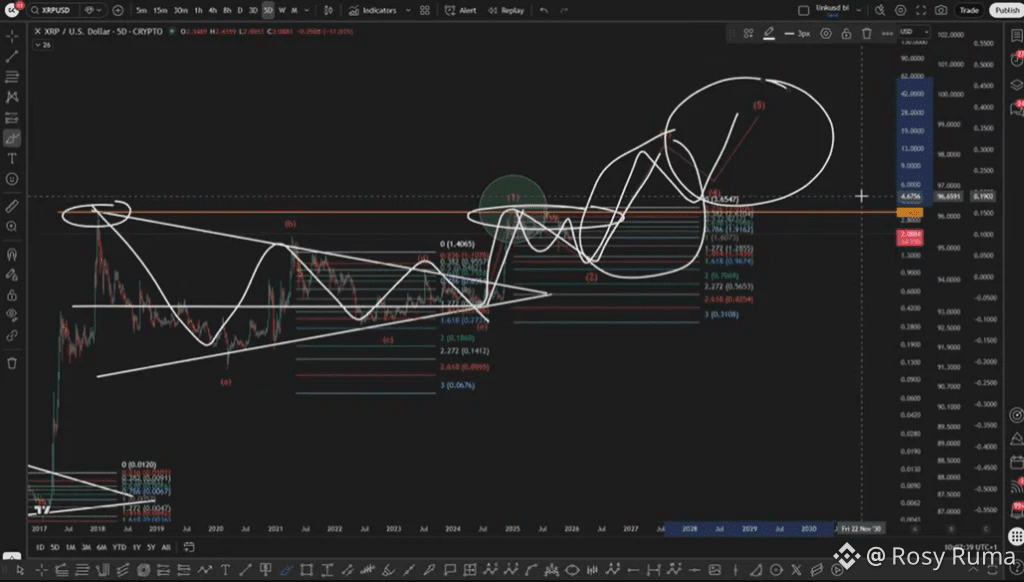Toggle magnet mode in left sidebar
The width and height of the screenshot is (1024, 582).
pyautogui.click(x=12, y=254)
